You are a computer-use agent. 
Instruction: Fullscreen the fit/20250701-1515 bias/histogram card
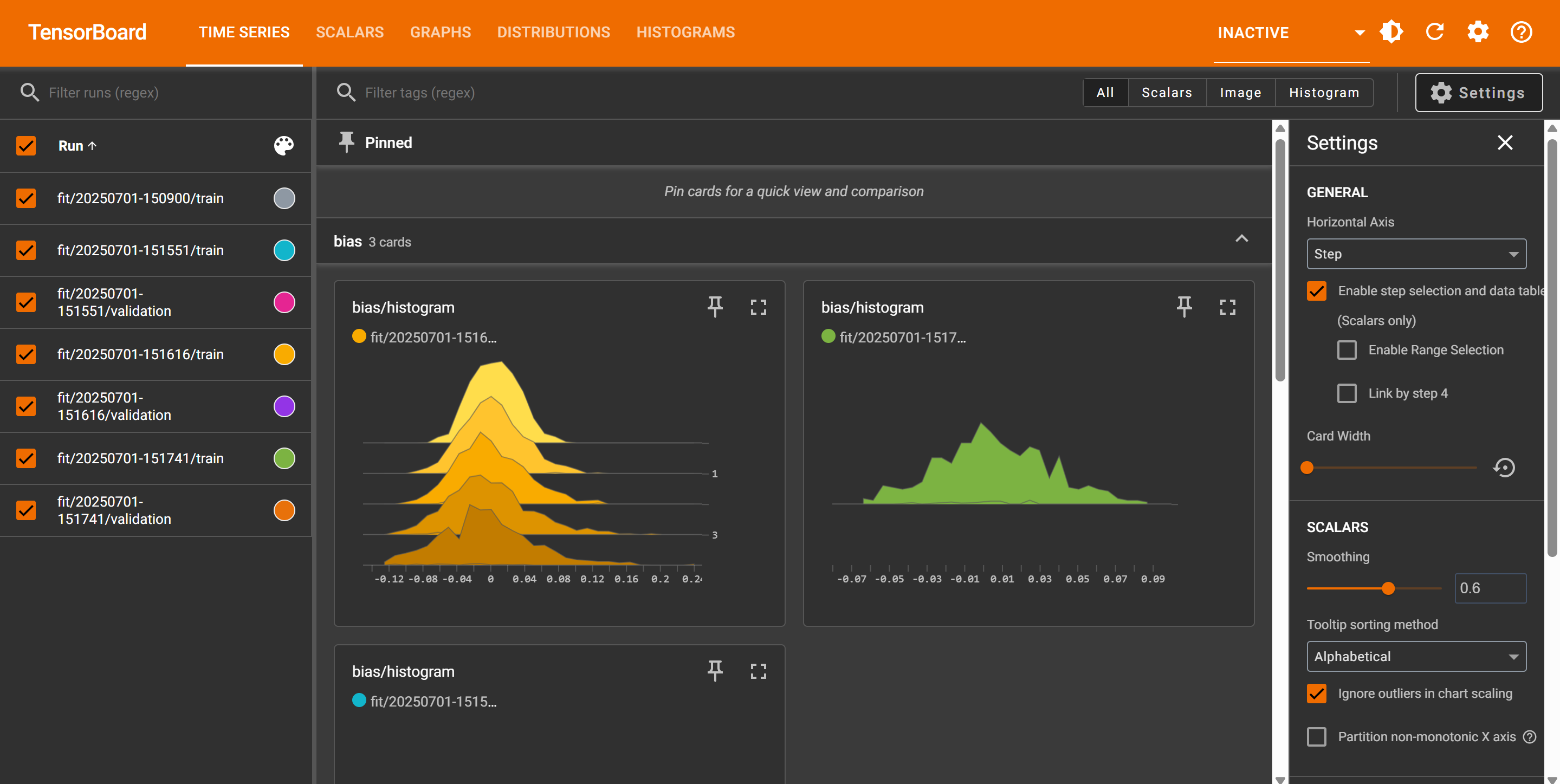point(758,671)
